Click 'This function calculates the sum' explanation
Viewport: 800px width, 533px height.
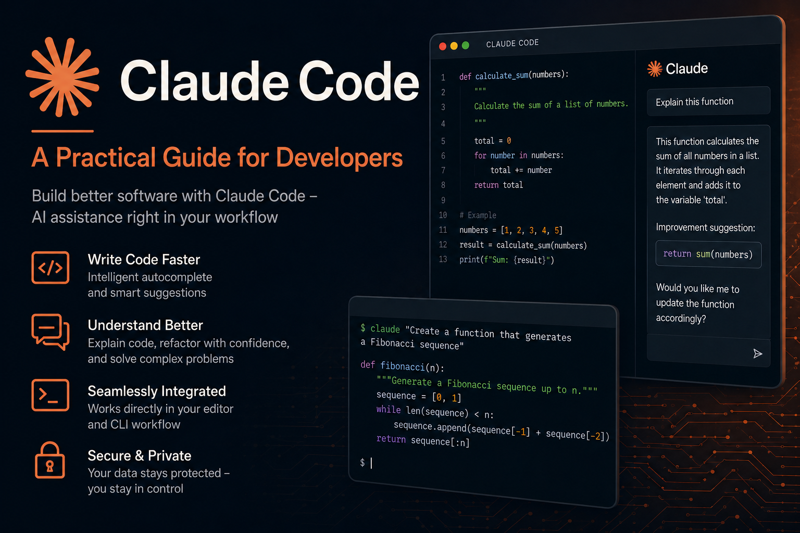point(707,170)
